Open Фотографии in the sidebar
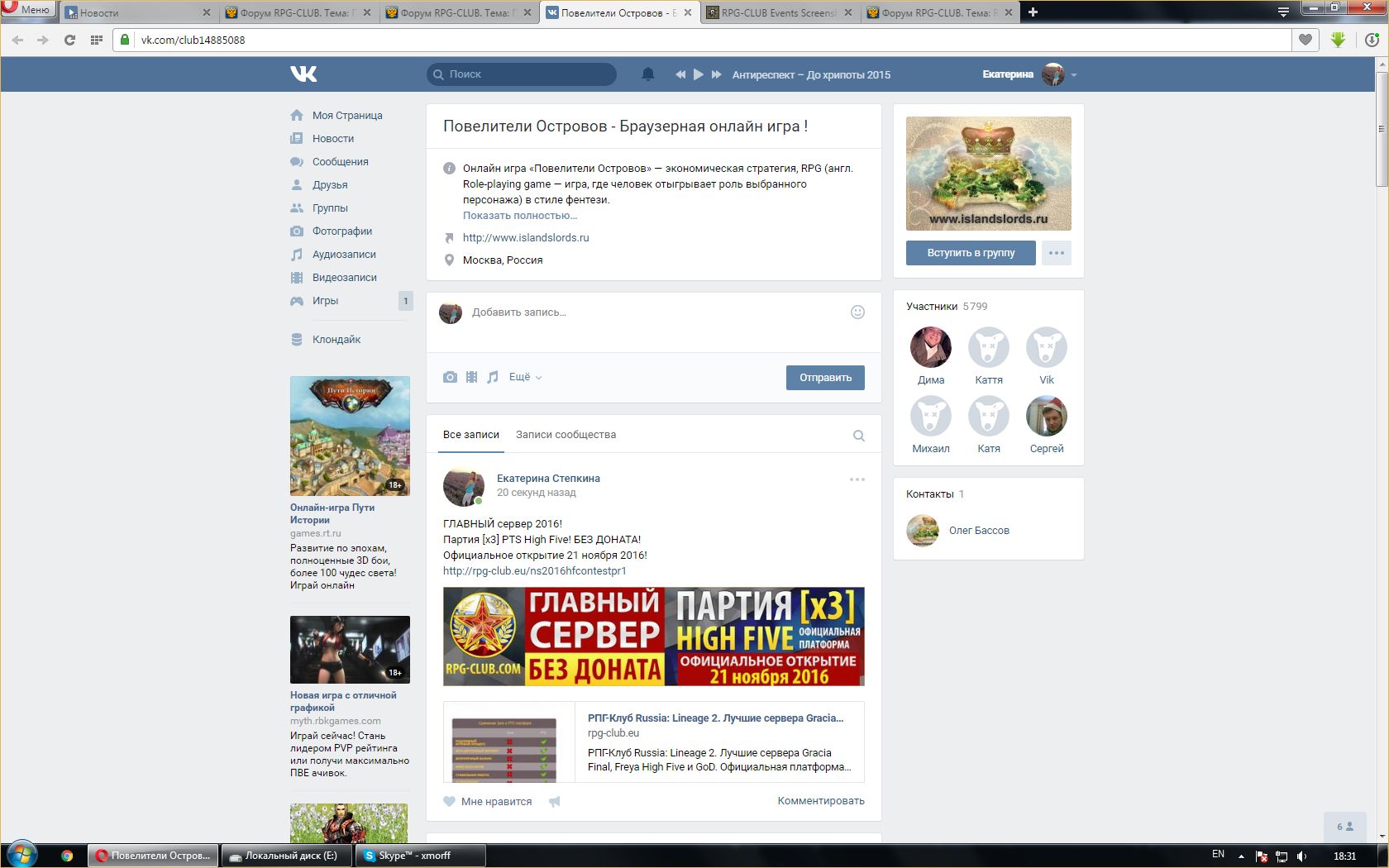Viewport: 1389px width, 868px height. 342,231
